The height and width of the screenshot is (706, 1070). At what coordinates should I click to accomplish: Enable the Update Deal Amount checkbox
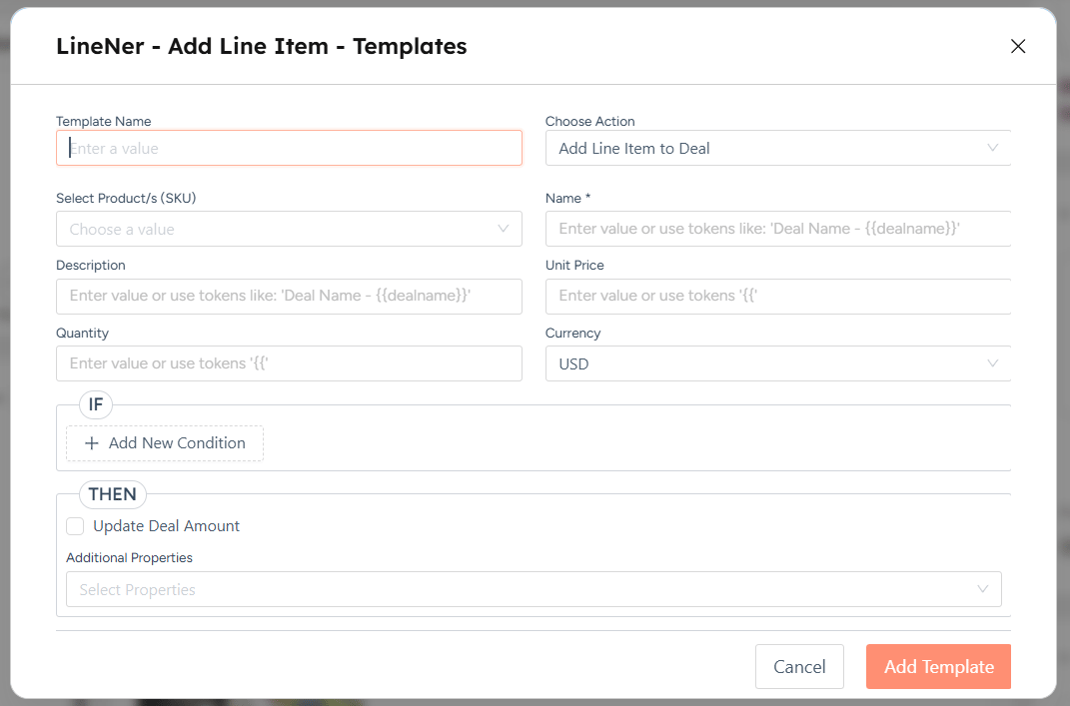[x=75, y=526]
